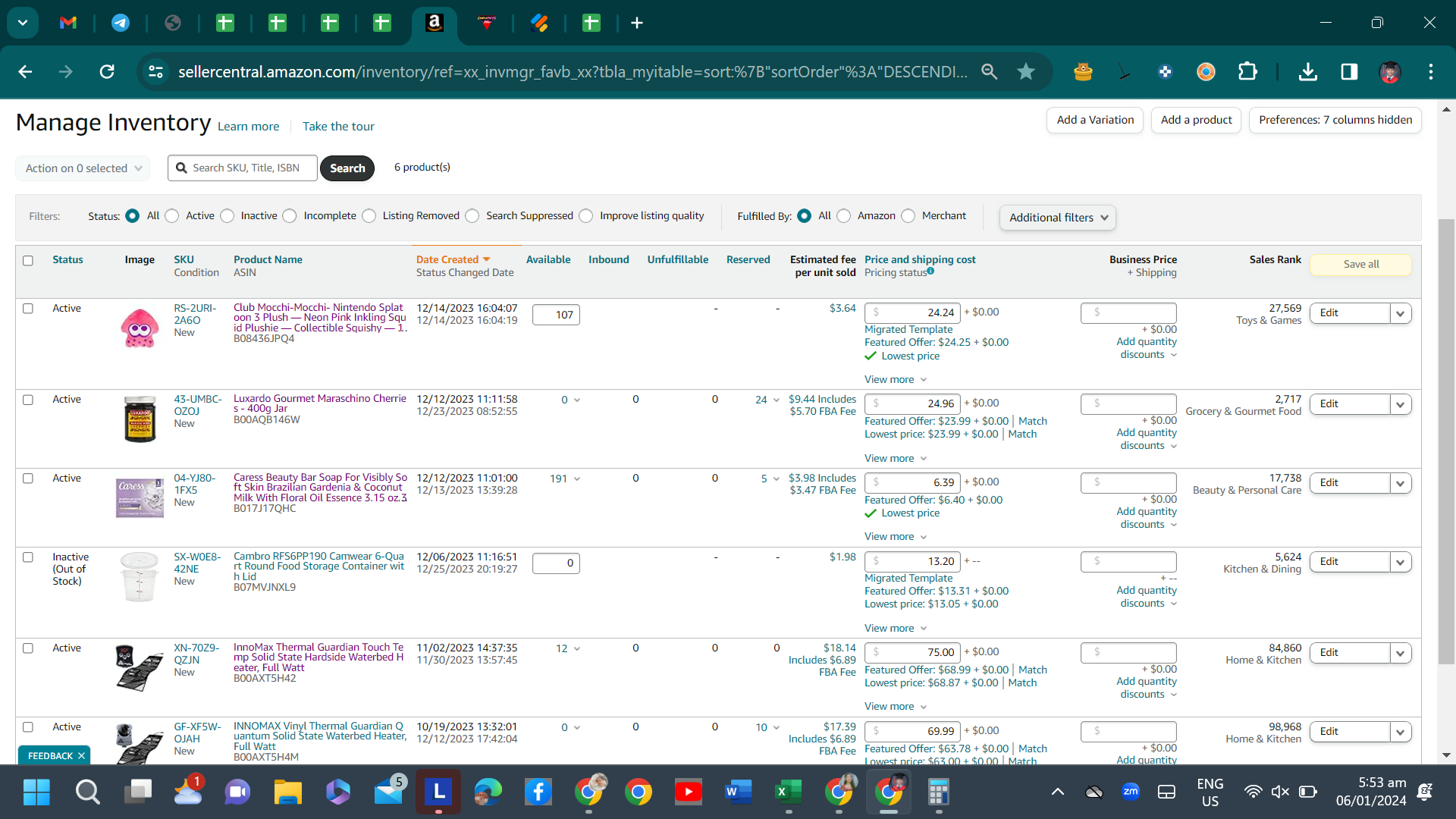Expand Add quantity discounts for Luxardo row

(x=1147, y=439)
